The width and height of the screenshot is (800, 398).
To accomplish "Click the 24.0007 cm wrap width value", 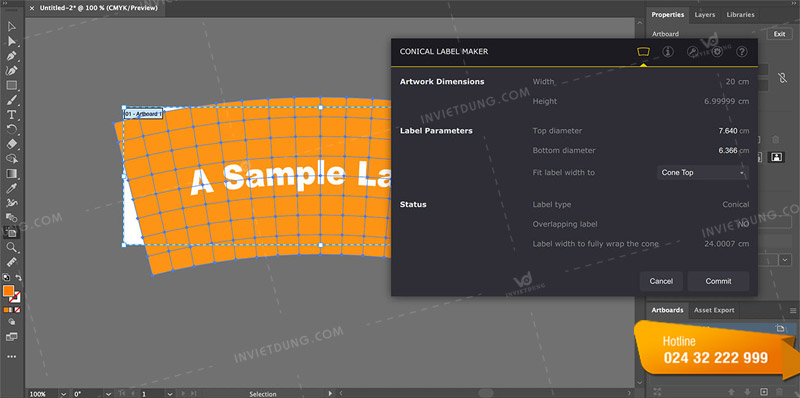I will click(x=727, y=244).
